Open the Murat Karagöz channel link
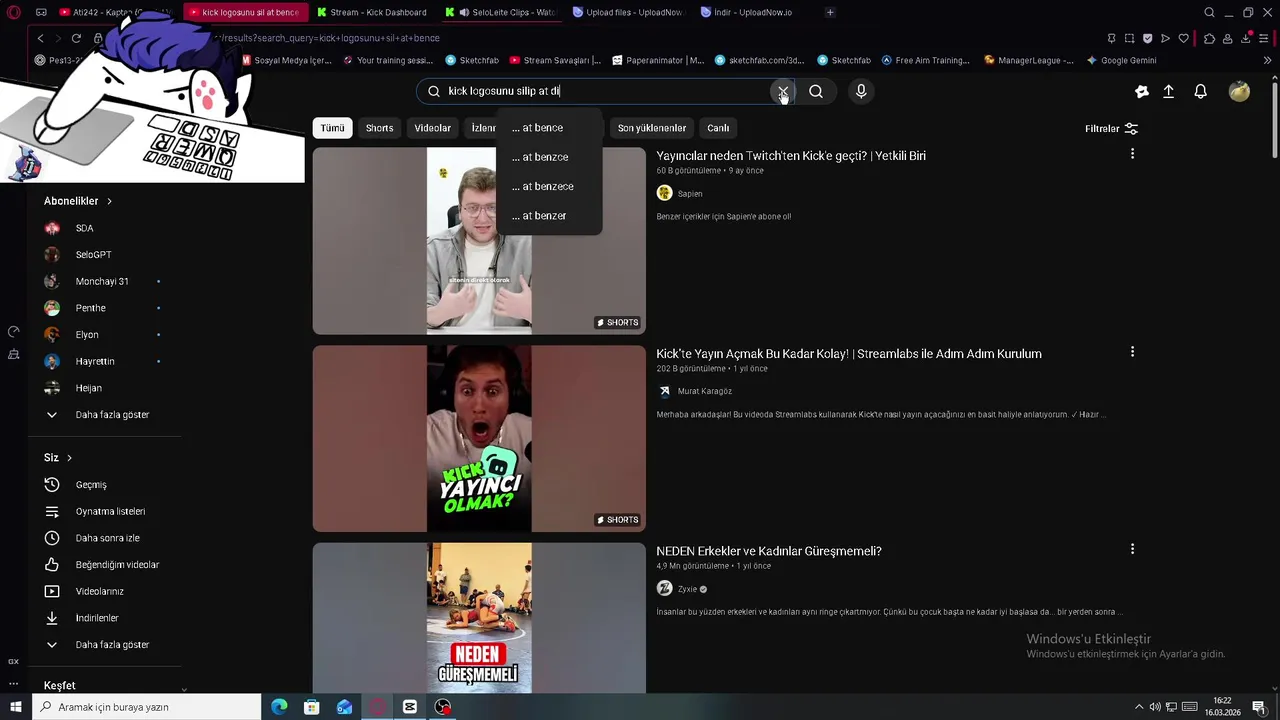The width and height of the screenshot is (1280, 720). 705,391
